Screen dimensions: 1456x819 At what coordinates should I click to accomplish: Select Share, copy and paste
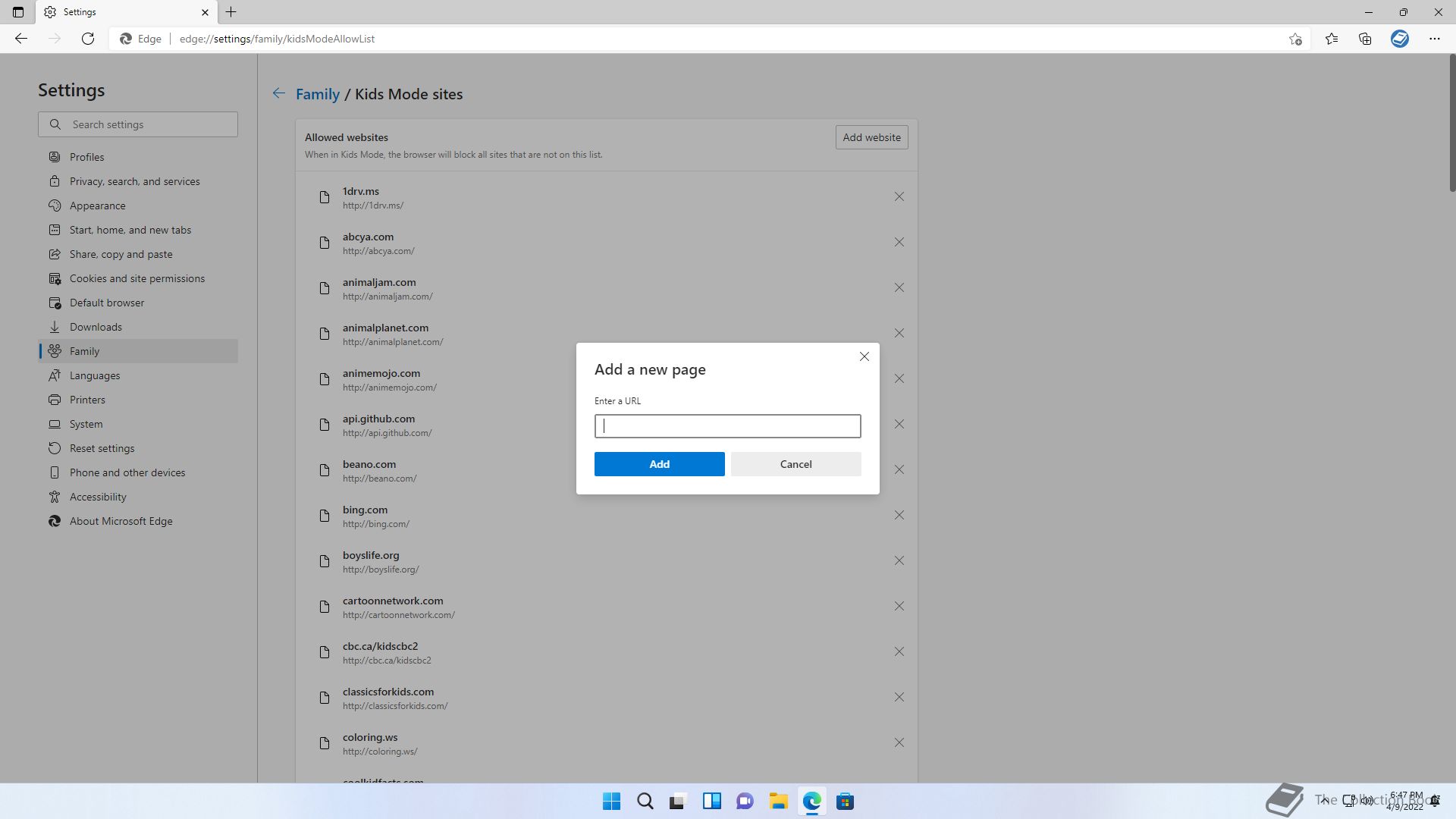(x=138, y=254)
